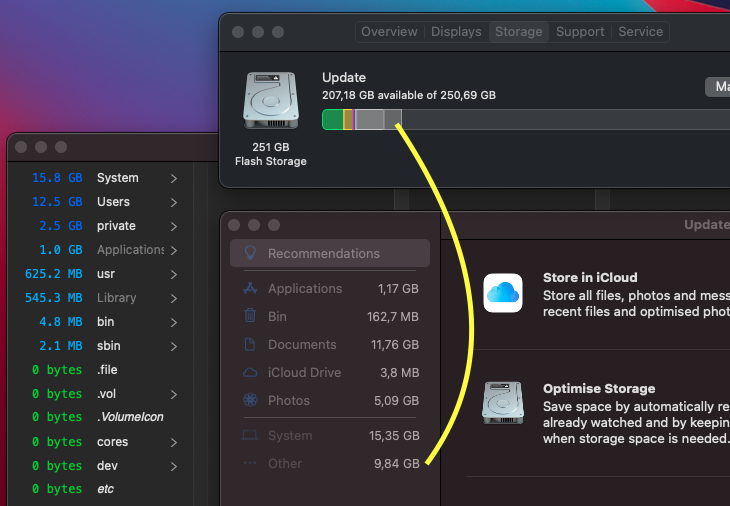This screenshot has height=506, width=730.
Task: Select Bin 162,7 MB sidebar entry
Action: pos(330,317)
